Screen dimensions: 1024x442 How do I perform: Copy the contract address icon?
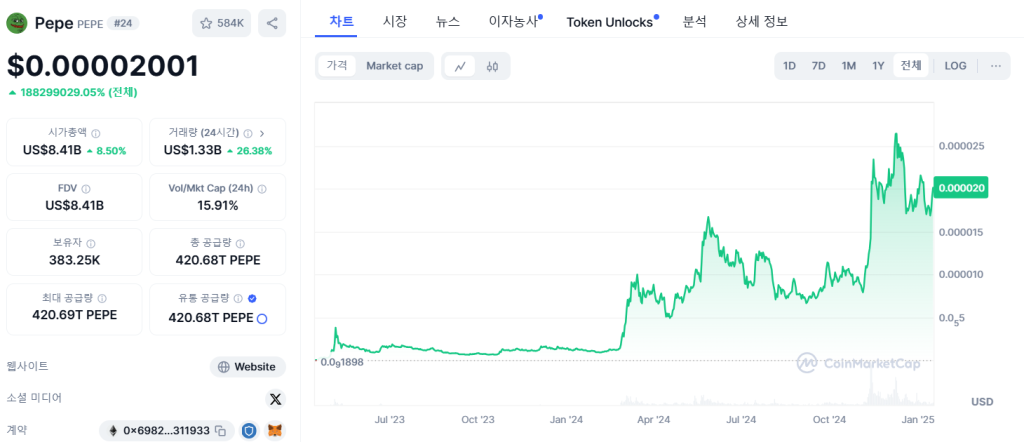tap(220, 431)
